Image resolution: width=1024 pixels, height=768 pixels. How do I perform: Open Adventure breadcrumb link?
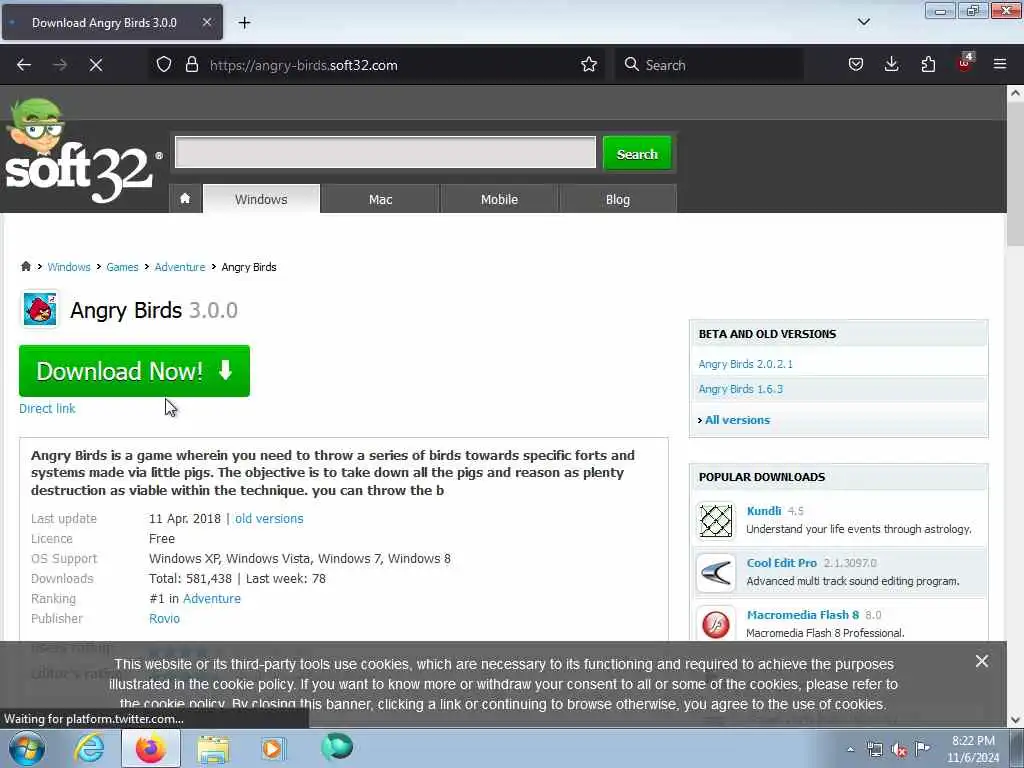pos(180,267)
